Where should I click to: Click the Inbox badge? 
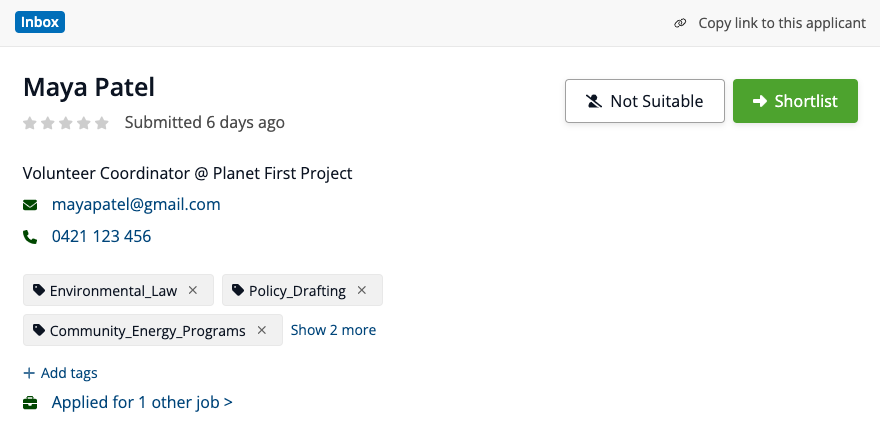coord(40,22)
